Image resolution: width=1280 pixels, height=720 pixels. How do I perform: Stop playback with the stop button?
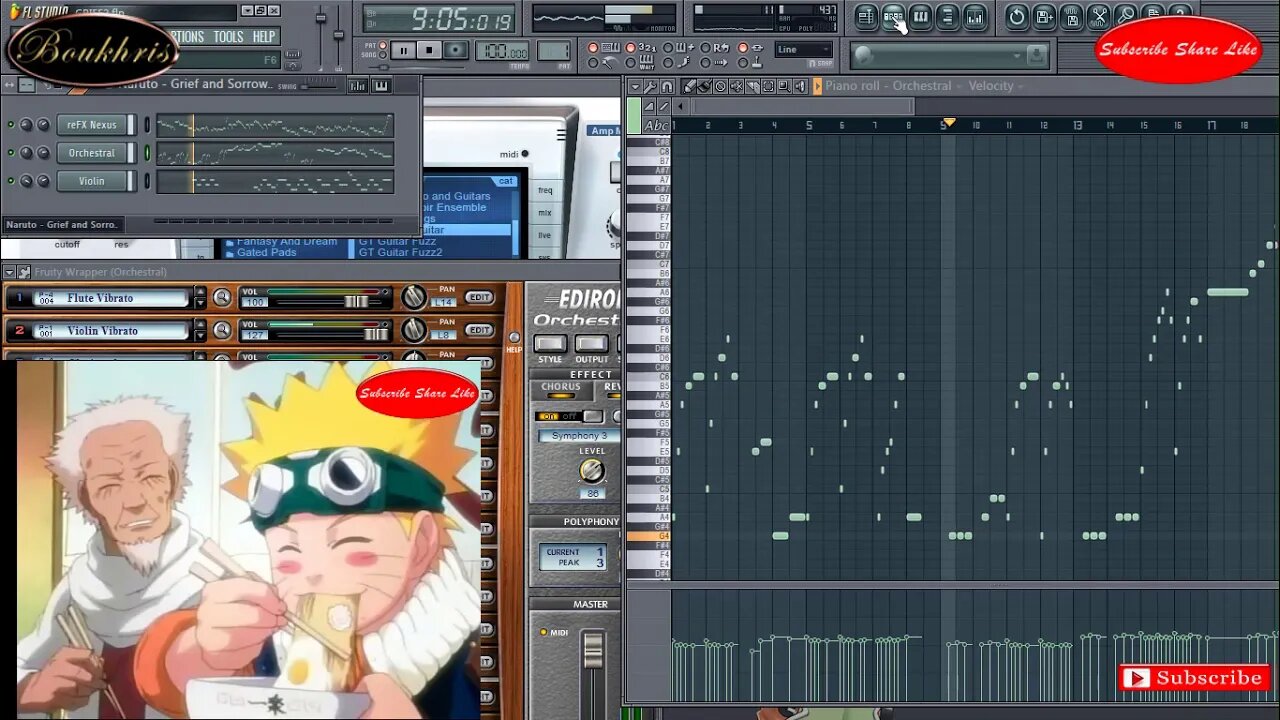coord(429,50)
